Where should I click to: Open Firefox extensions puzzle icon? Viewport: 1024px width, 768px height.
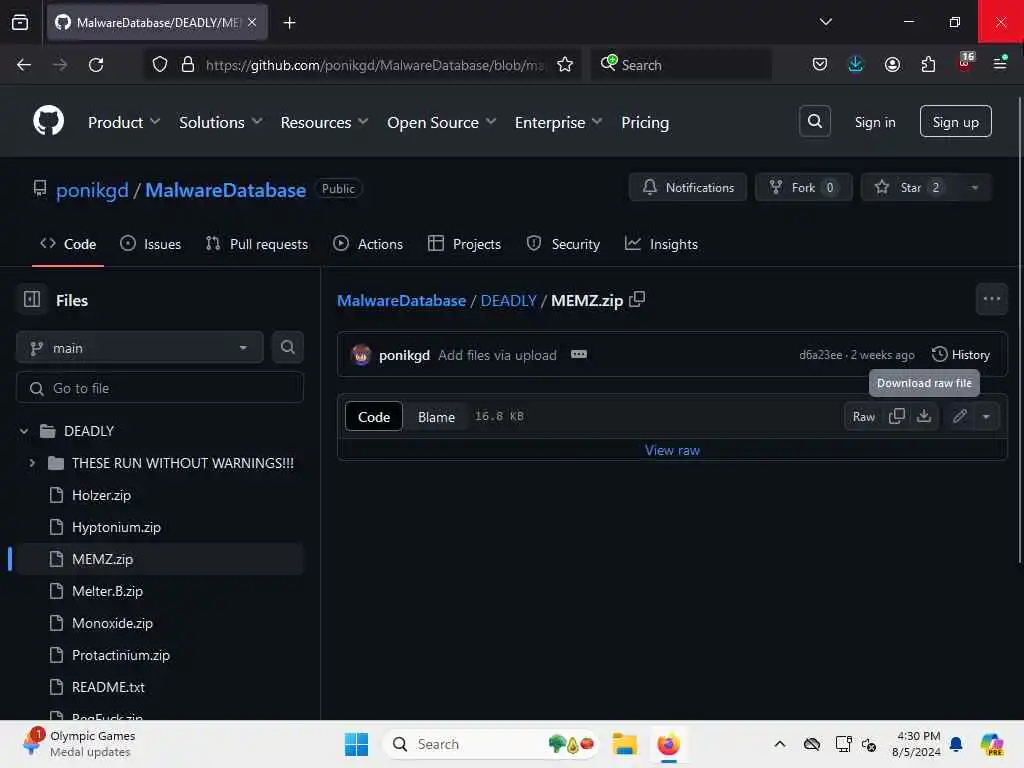coord(928,64)
